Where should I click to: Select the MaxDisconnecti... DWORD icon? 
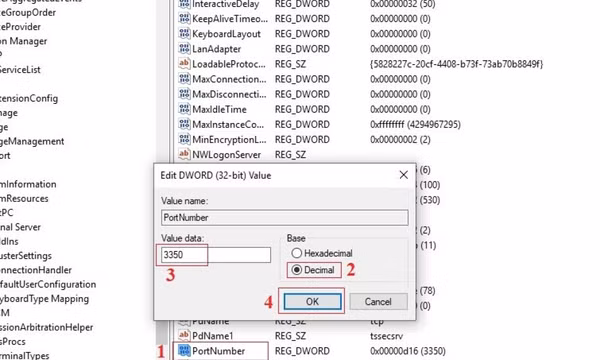point(184,94)
